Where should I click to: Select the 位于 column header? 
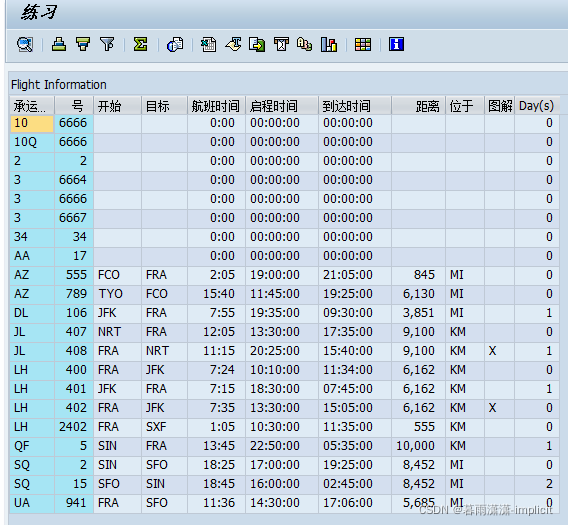[x=465, y=106]
